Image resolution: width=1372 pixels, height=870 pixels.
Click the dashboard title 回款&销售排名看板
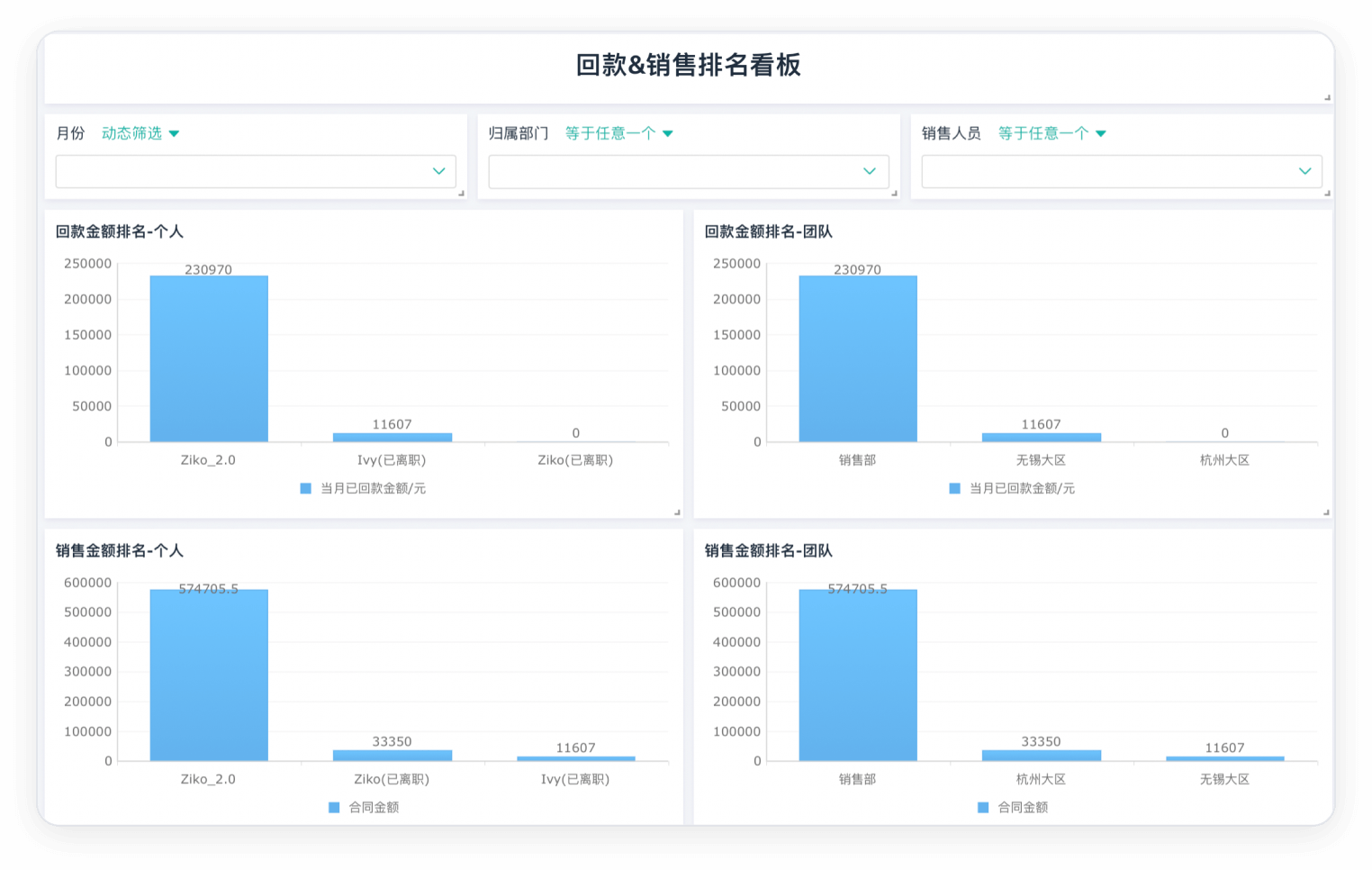click(686, 66)
